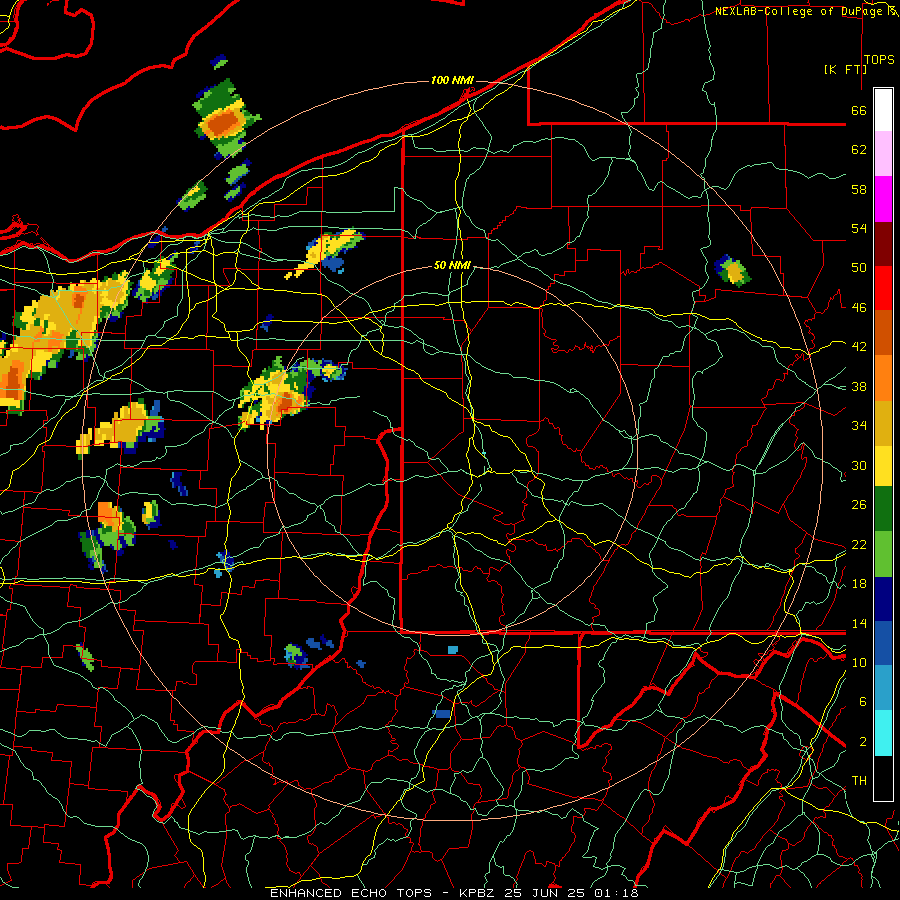The width and height of the screenshot is (900, 900).
Task: Click the small blue rectangle echo on the yellow highway in the south
Action: (x=441, y=713)
